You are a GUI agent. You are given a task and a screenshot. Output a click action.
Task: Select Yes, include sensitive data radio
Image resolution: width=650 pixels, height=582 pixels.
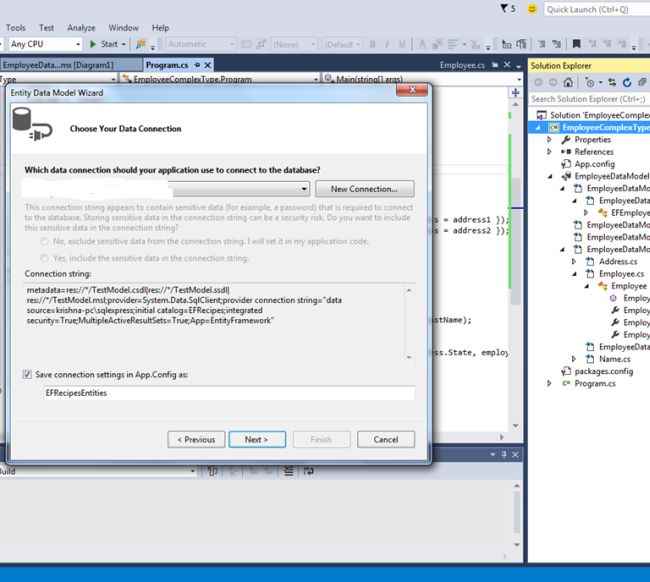(x=44, y=258)
